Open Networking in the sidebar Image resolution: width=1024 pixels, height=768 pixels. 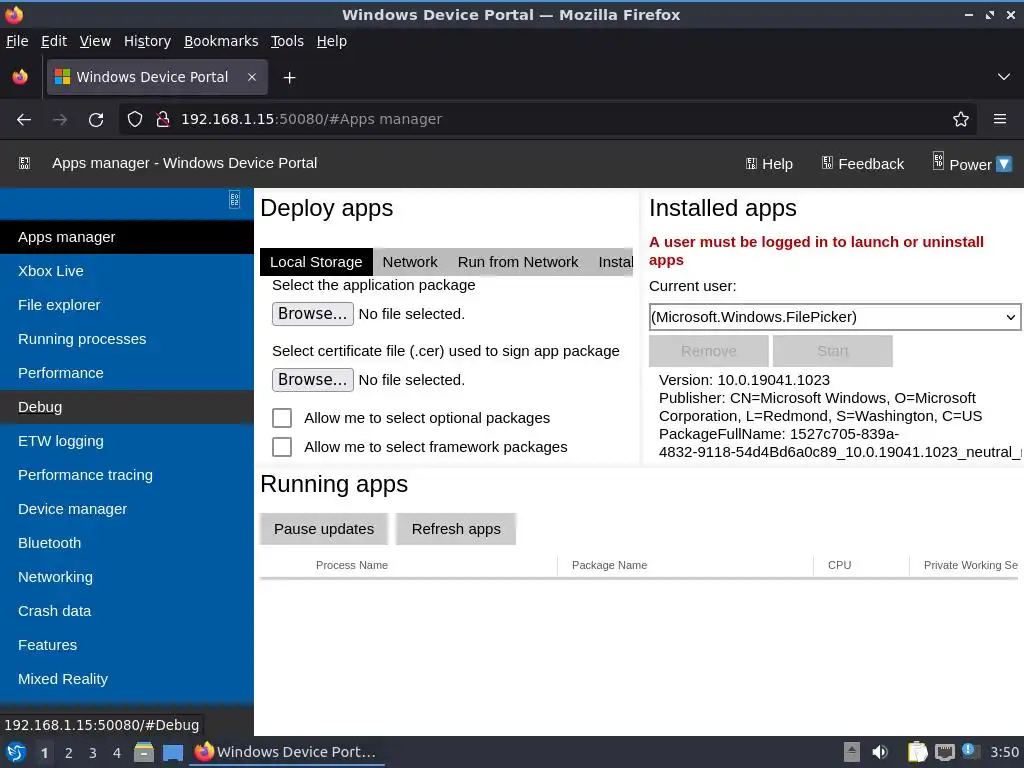click(x=127, y=577)
